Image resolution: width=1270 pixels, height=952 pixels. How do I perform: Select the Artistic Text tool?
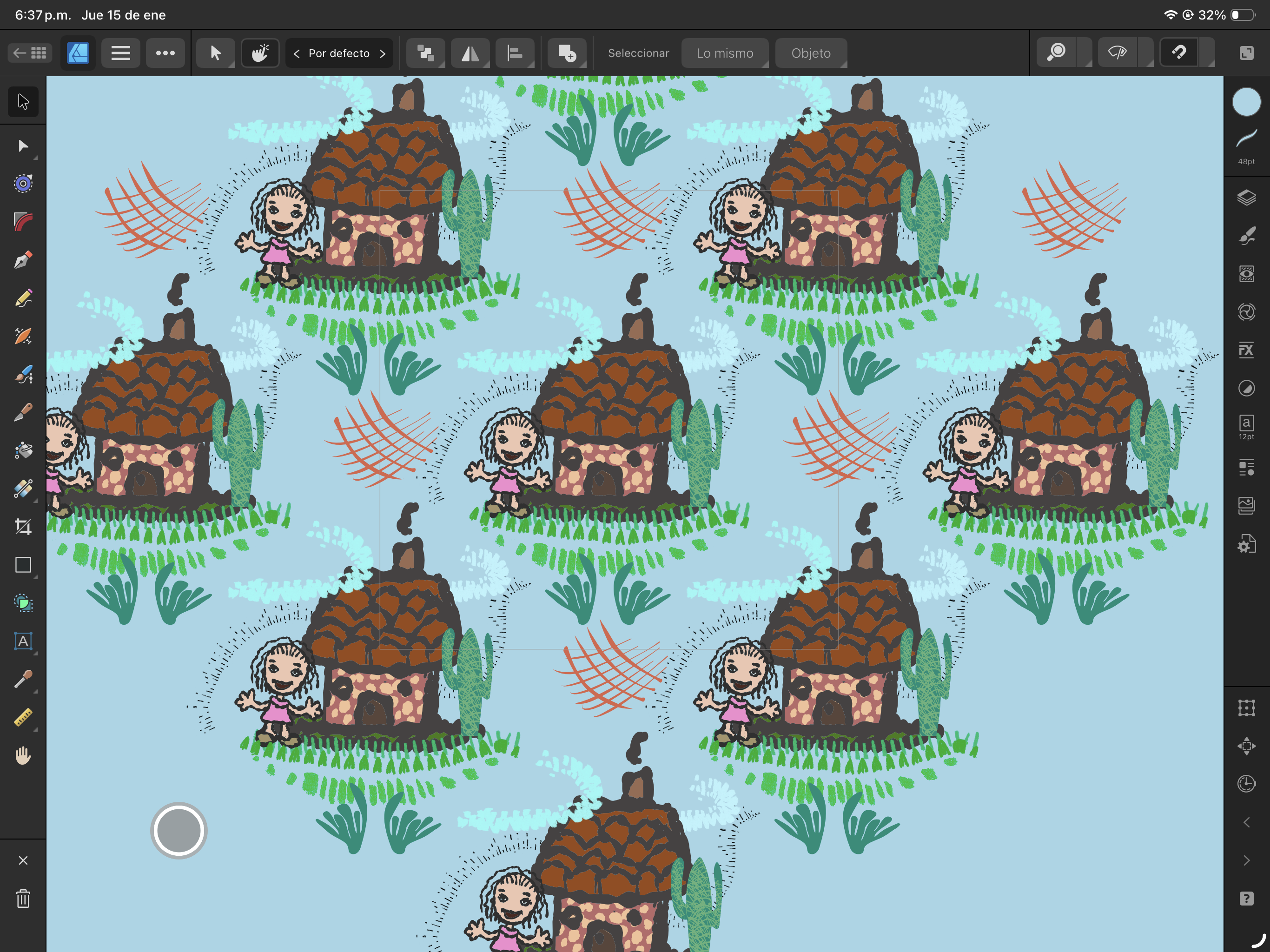23,641
